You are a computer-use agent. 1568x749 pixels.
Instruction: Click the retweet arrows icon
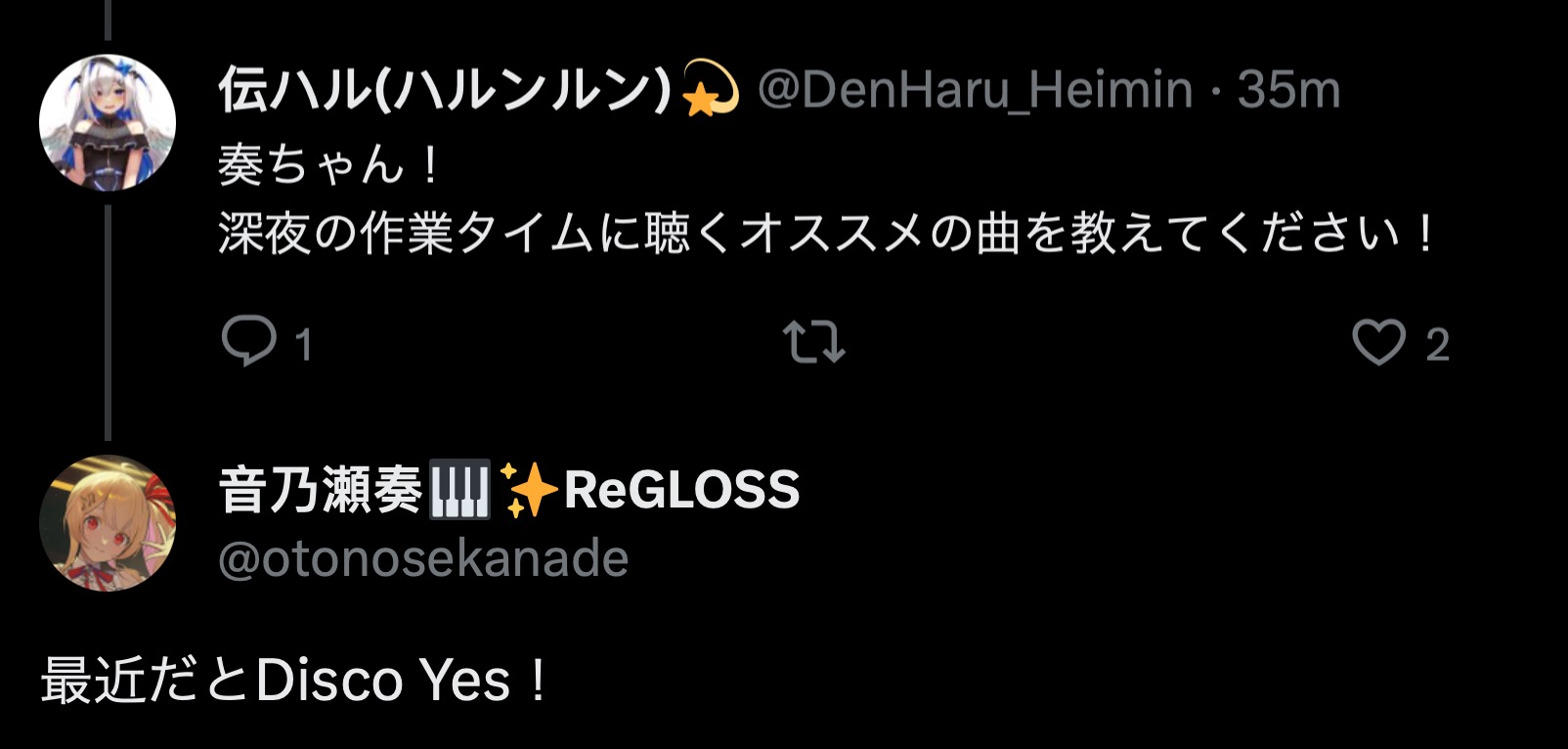(x=814, y=342)
